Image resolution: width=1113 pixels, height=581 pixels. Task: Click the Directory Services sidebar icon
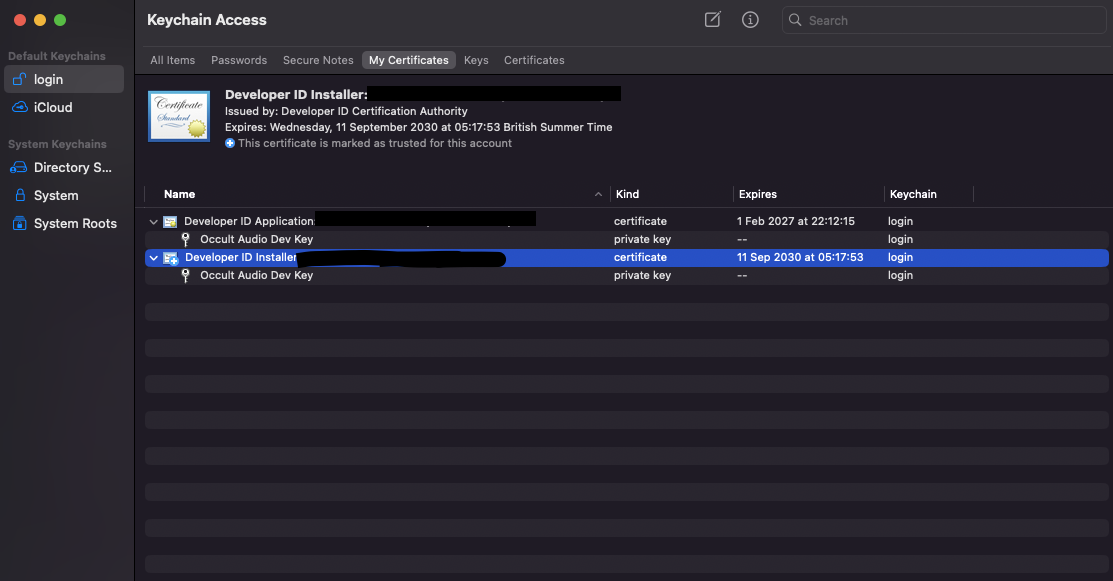point(18,168)
